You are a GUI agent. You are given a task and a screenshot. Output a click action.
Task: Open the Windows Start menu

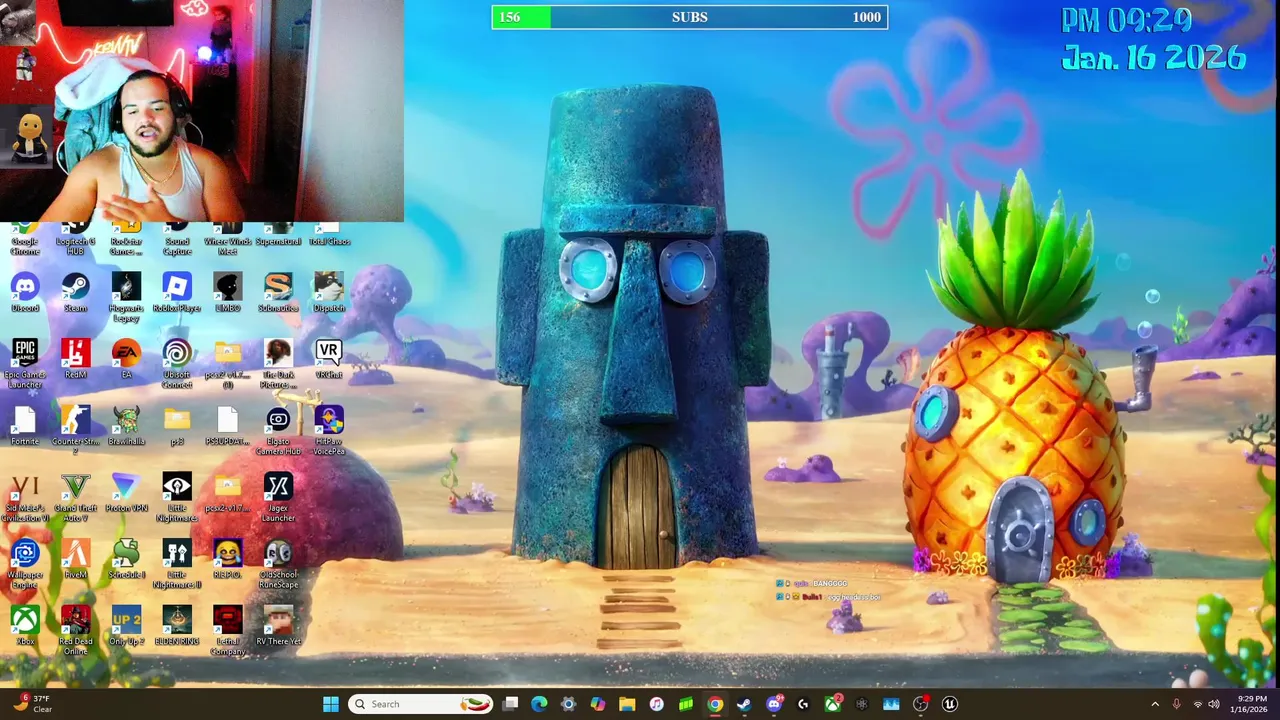[330, 704]
